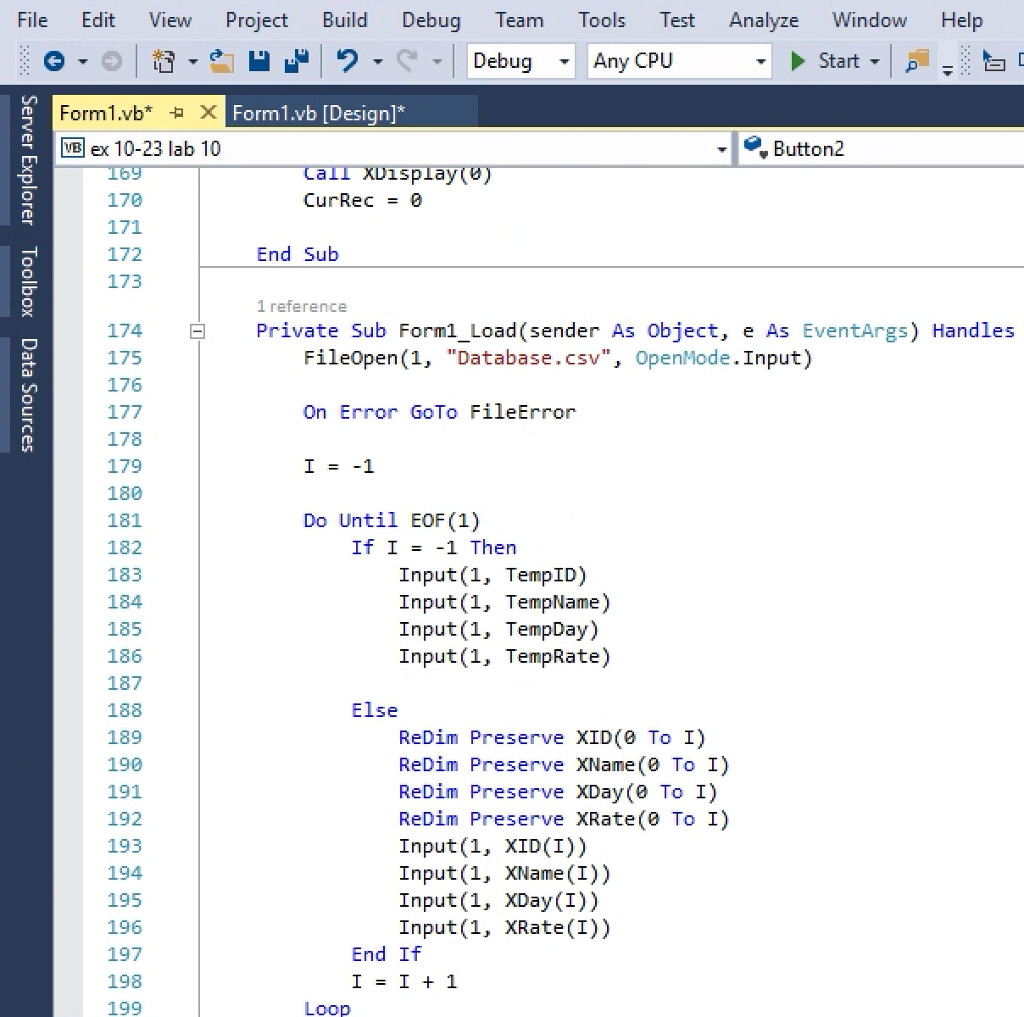Open the Server Explorer side panel
This screenshot has width=1024, height=1017.
29,160
